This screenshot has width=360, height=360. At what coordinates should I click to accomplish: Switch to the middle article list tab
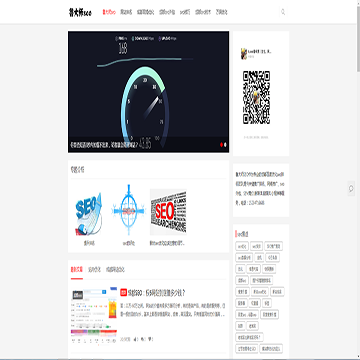(94, 269)
